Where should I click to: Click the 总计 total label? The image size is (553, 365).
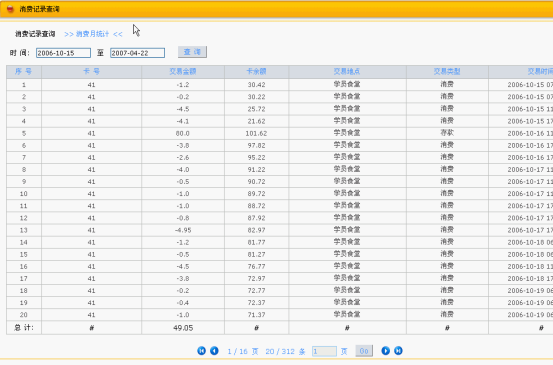coord(24,328)
